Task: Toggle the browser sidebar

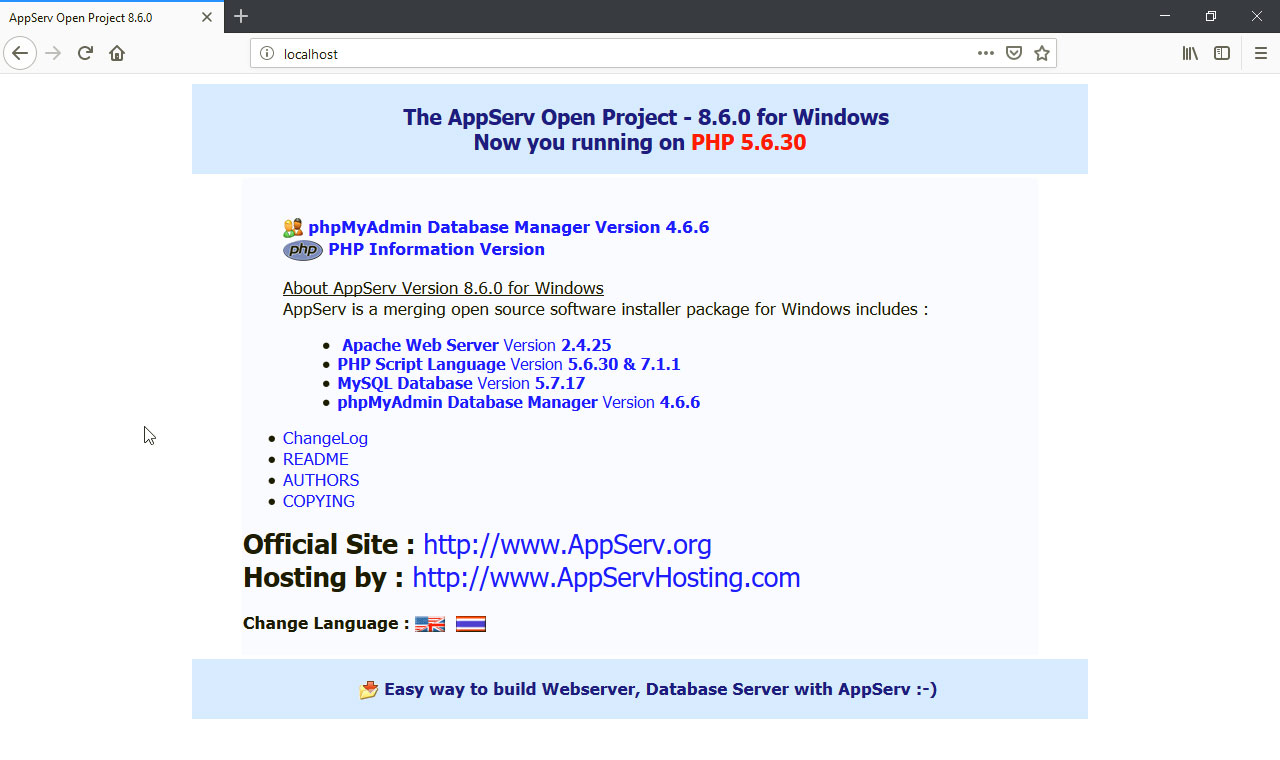Action: coord(1222,53)
